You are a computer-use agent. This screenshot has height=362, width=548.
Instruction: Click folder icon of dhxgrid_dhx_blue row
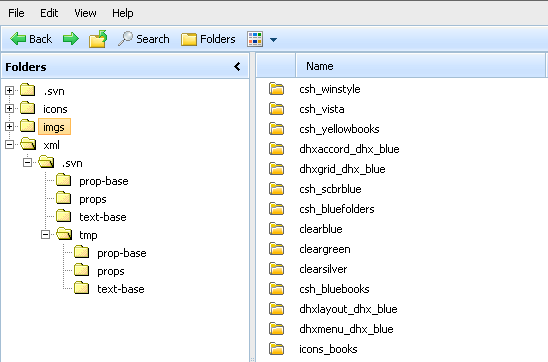(x=276, y=169)
